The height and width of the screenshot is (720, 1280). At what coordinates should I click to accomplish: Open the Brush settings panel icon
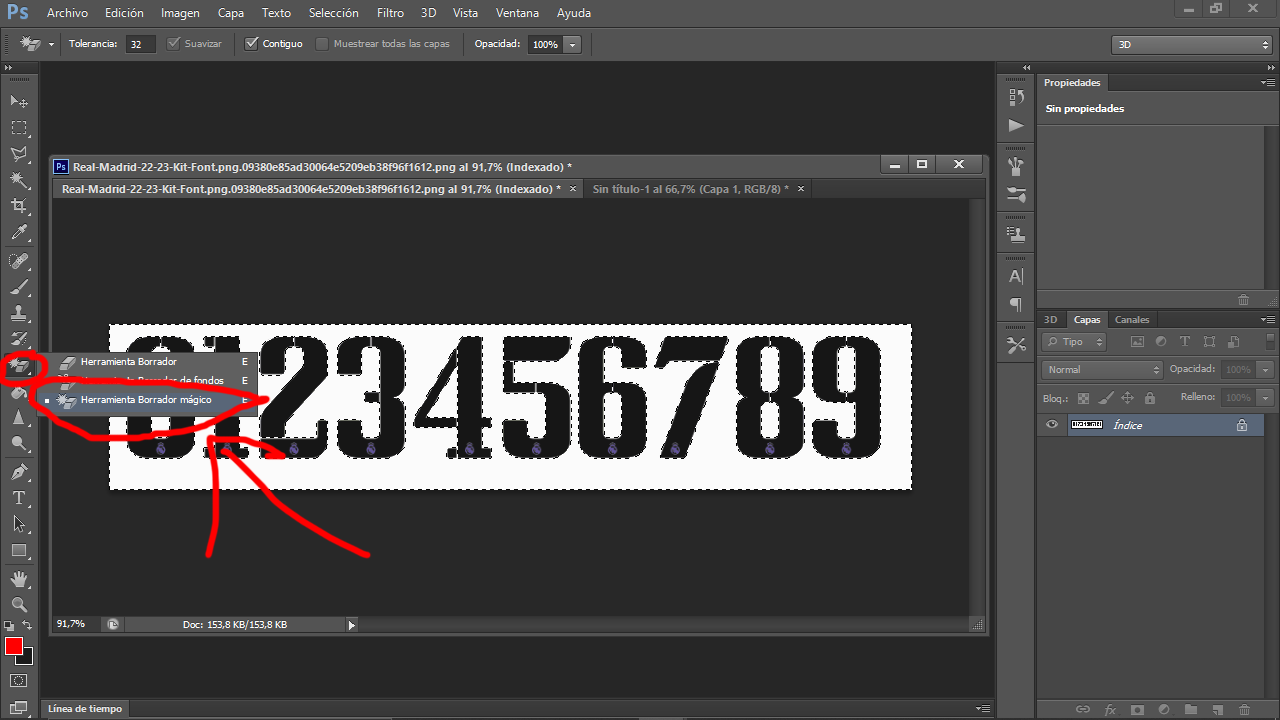[1017, 194]
